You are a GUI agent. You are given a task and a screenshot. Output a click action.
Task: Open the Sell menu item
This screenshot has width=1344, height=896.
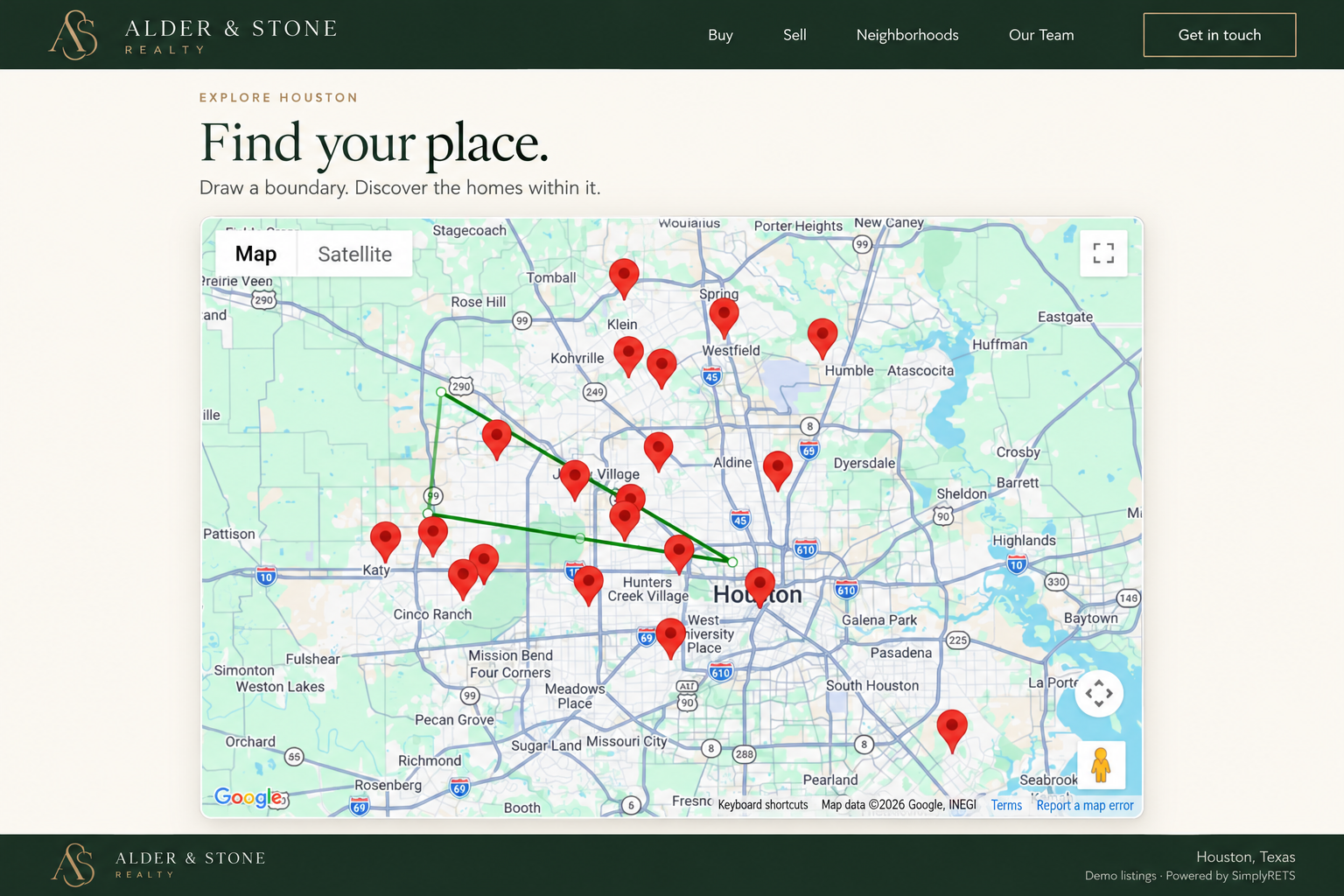[x=794, y=35]
